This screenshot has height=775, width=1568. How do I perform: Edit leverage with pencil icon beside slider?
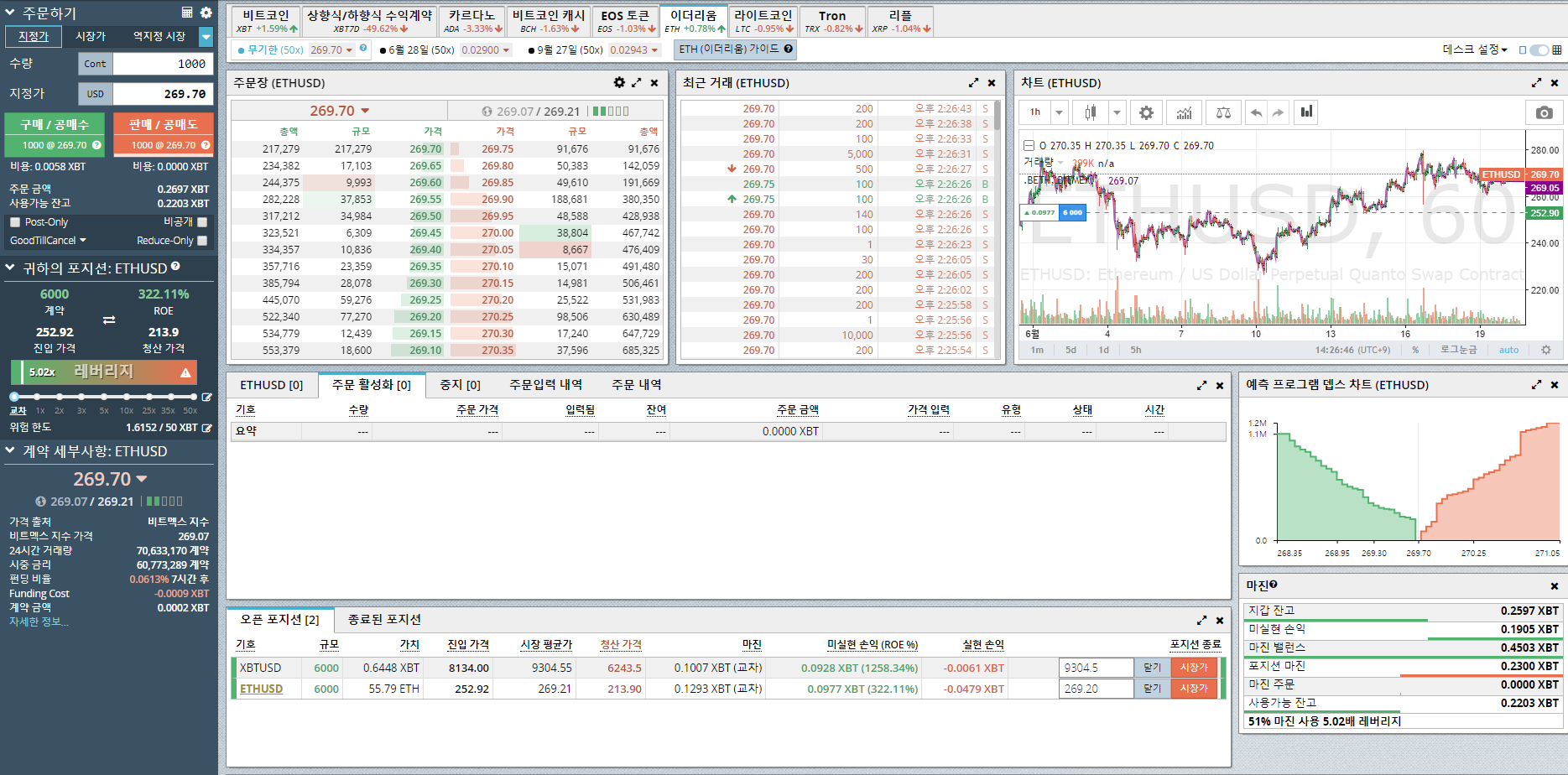206,397
